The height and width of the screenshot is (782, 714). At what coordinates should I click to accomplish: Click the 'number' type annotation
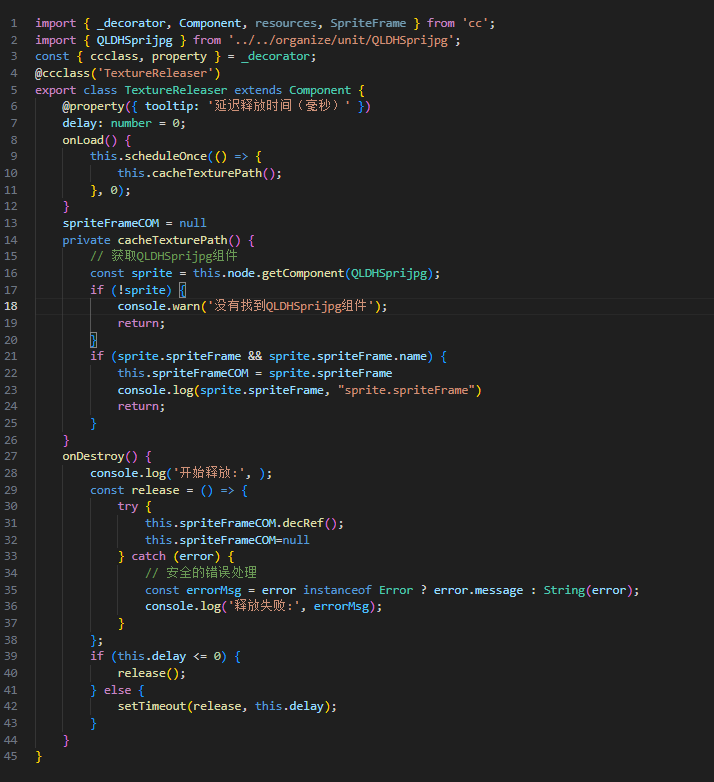131,123
